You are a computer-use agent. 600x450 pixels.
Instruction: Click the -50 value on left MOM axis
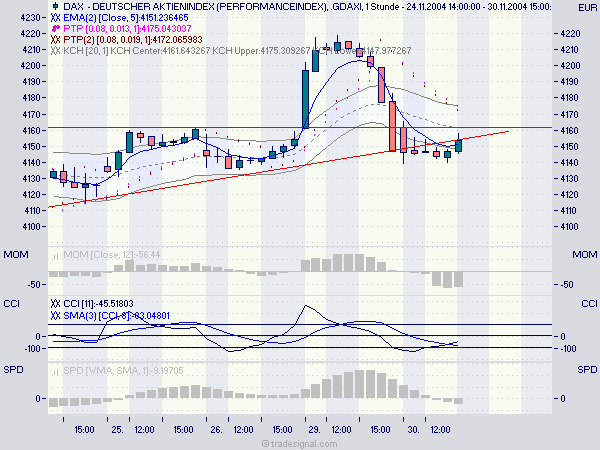pos(34,285)
